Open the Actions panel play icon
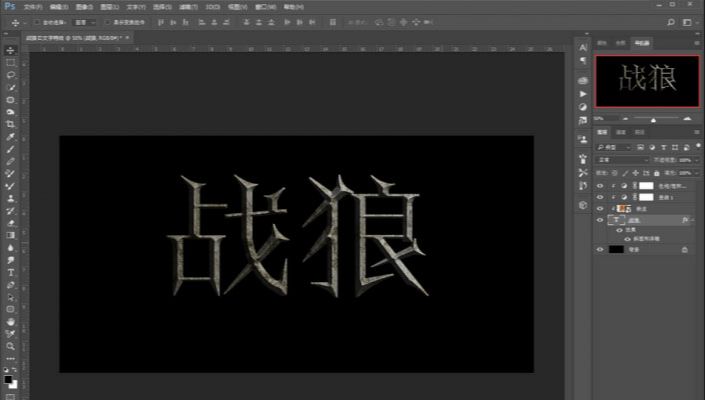The height and width of the screenshot is (400, 705). click(x=583, y=94)
